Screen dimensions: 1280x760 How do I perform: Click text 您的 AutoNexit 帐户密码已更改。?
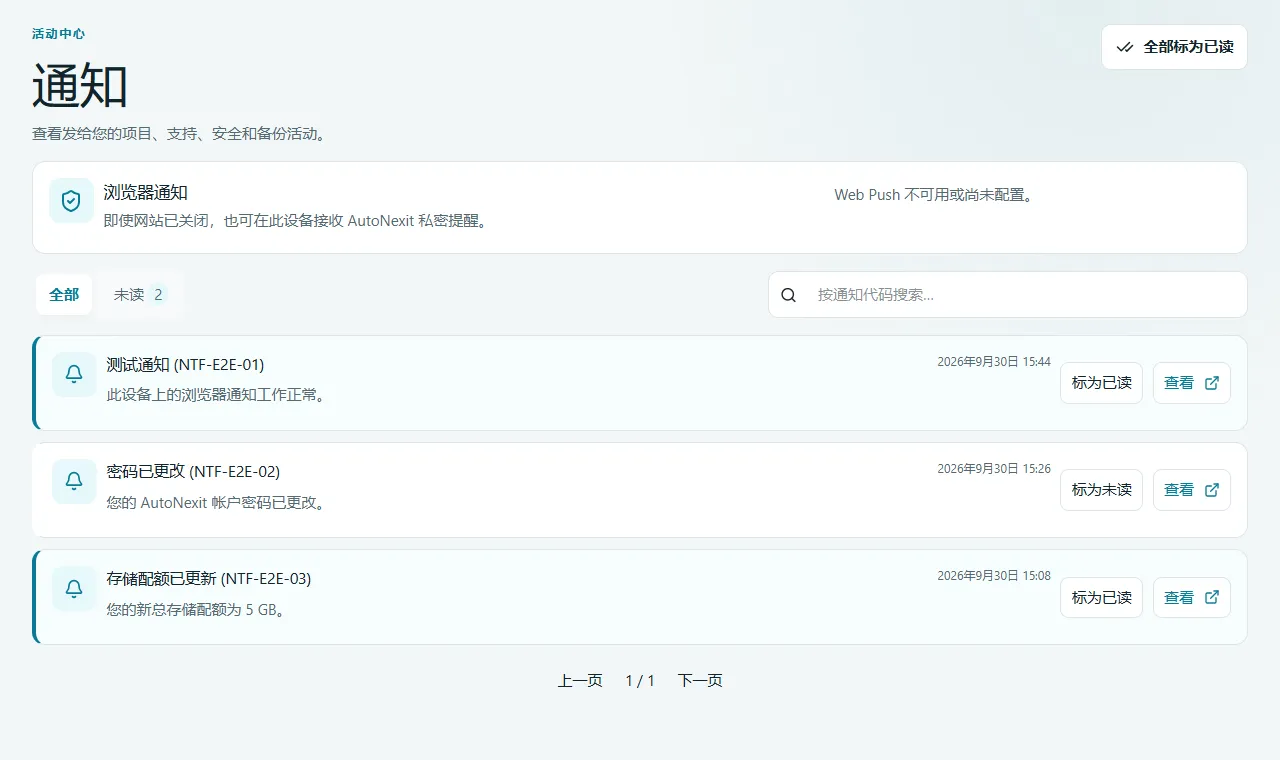click(219, 502)
